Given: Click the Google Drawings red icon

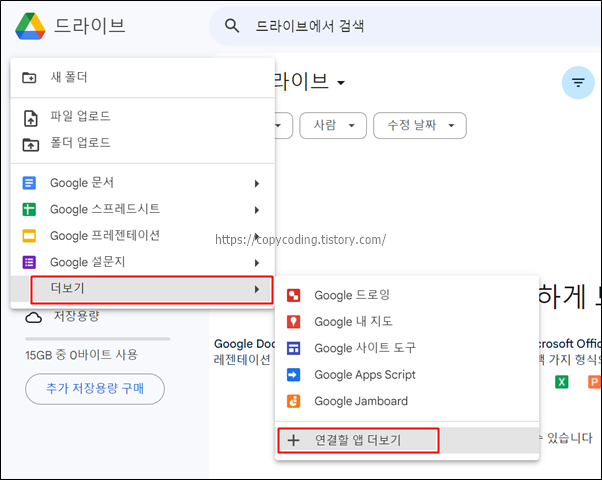Looking at the screenshot, I should tap(294, 295).
